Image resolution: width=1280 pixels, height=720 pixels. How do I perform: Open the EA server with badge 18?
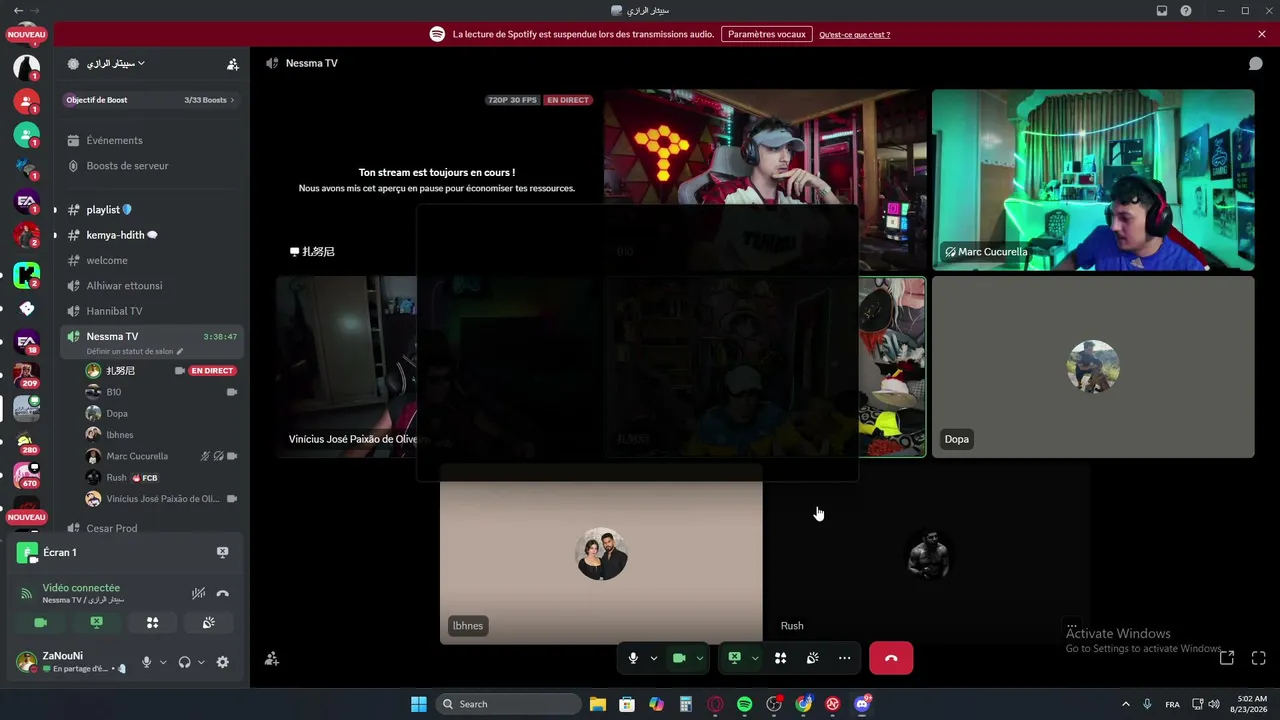point(27,341)
